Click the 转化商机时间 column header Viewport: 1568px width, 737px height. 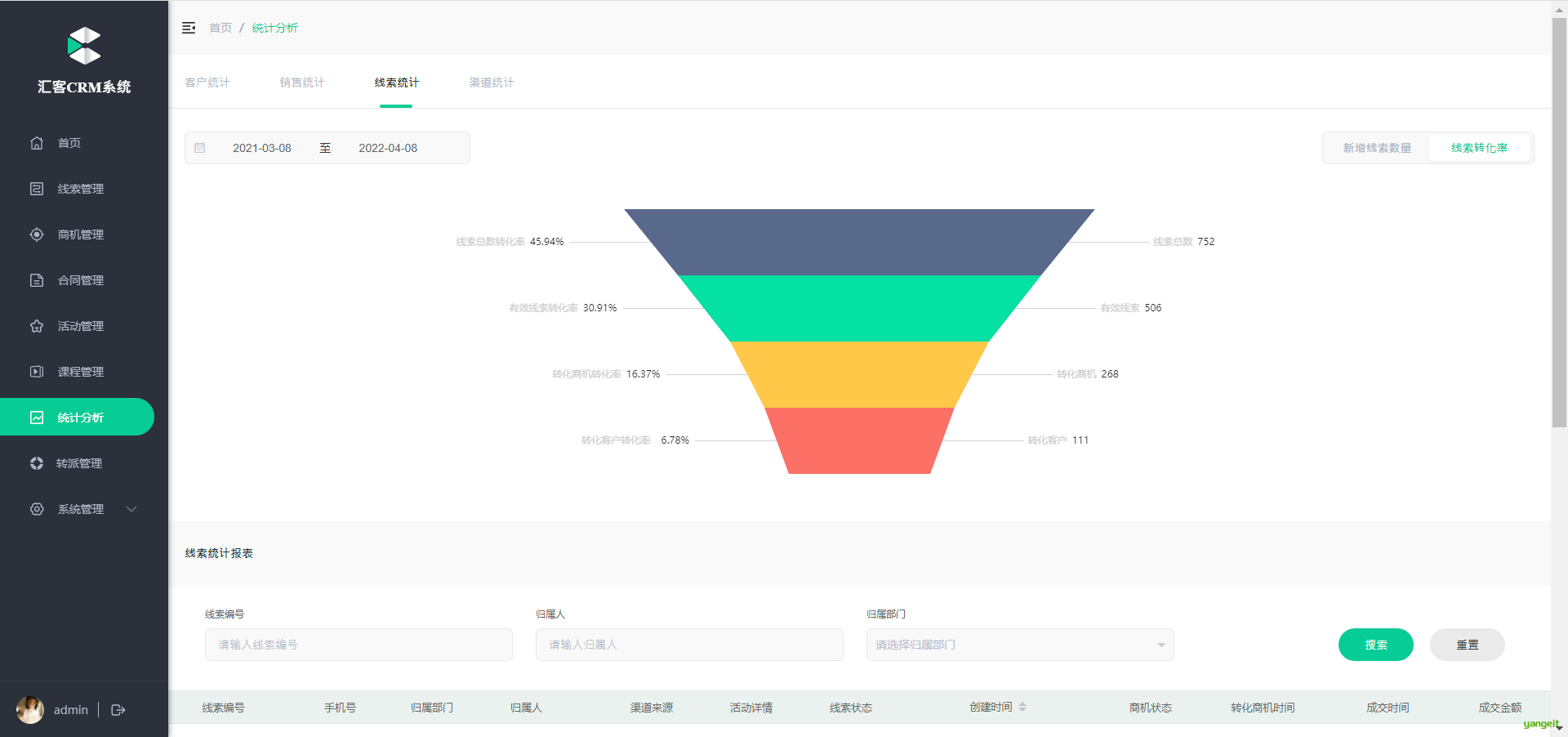click(1263, 708)
